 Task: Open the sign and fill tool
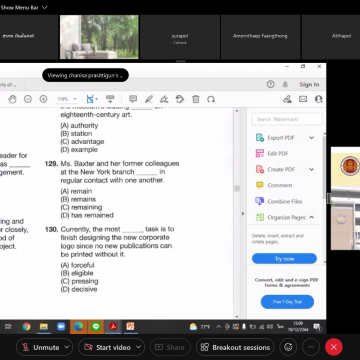coord(164,99)
